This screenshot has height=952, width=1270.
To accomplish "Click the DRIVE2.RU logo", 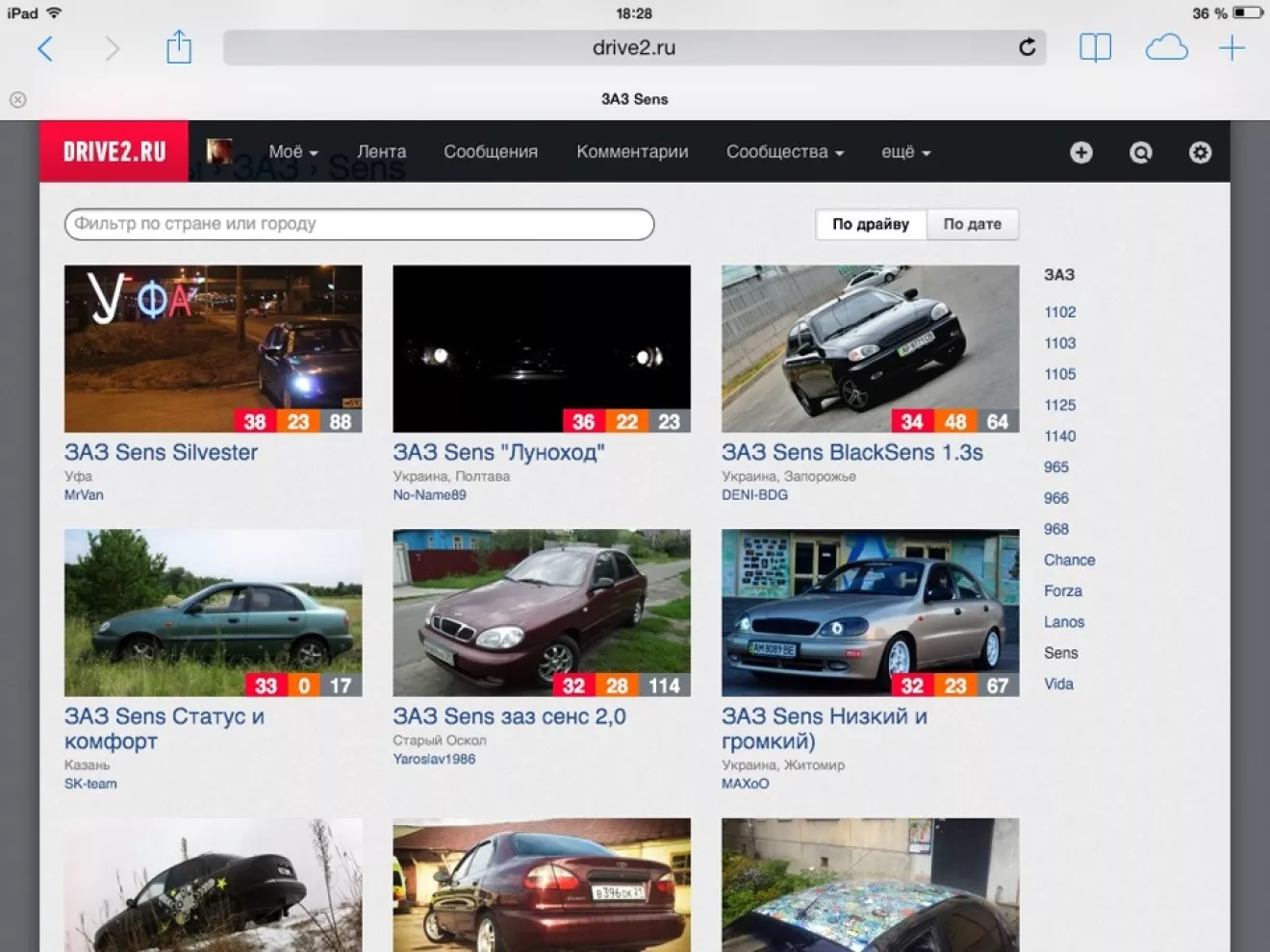I will click(114, 151).
